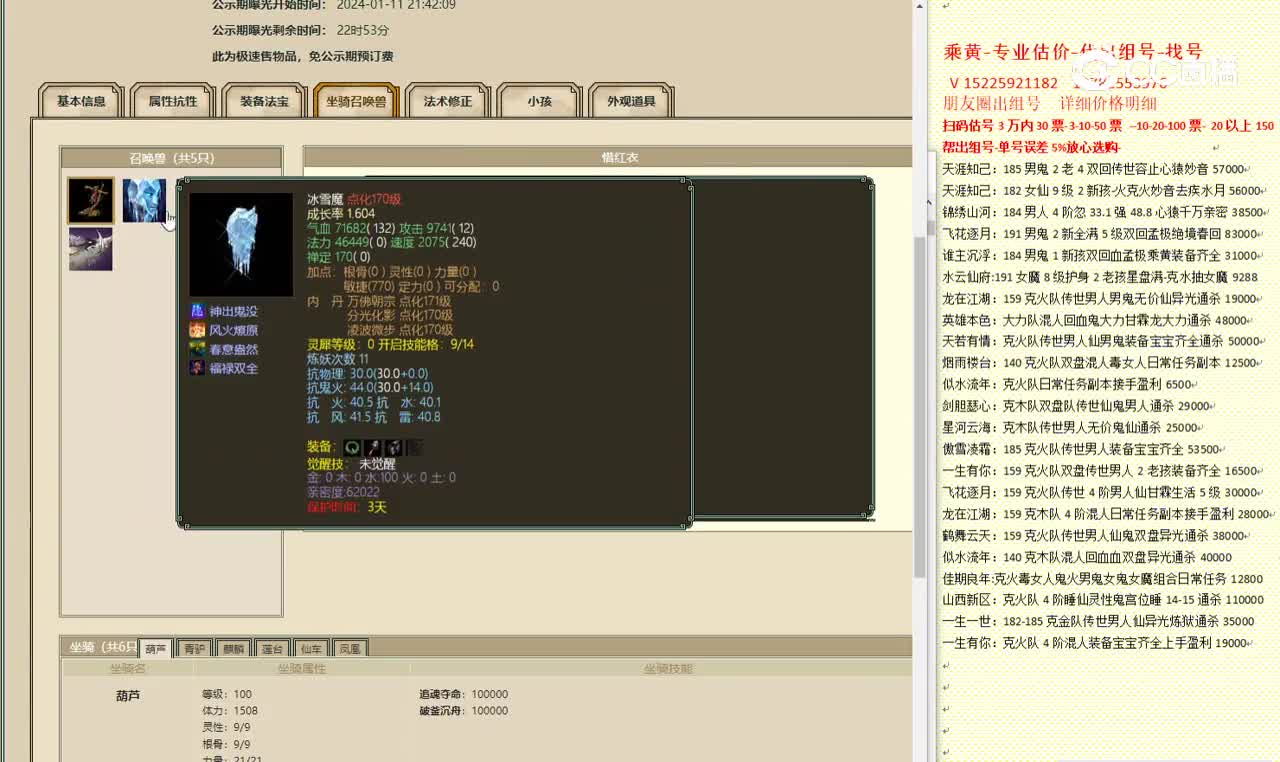Open the 装备法宝 tab
The image size is (1280, 762).
(x=264, y=101)
